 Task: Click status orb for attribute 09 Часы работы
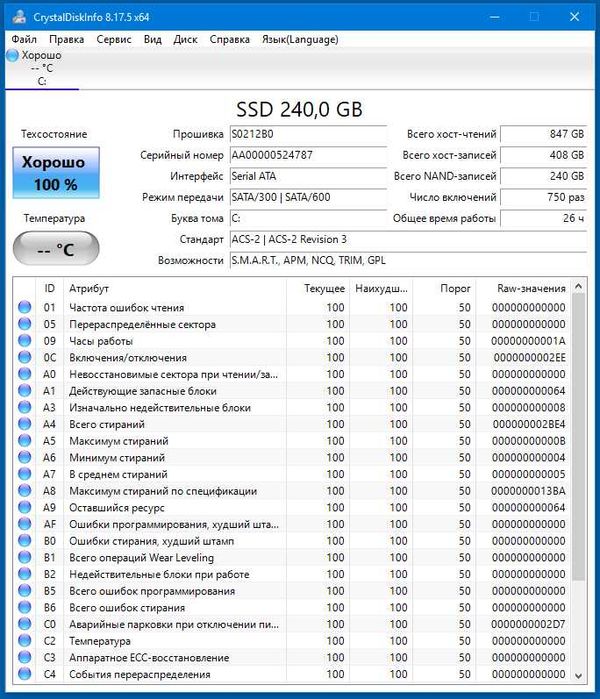25,341
